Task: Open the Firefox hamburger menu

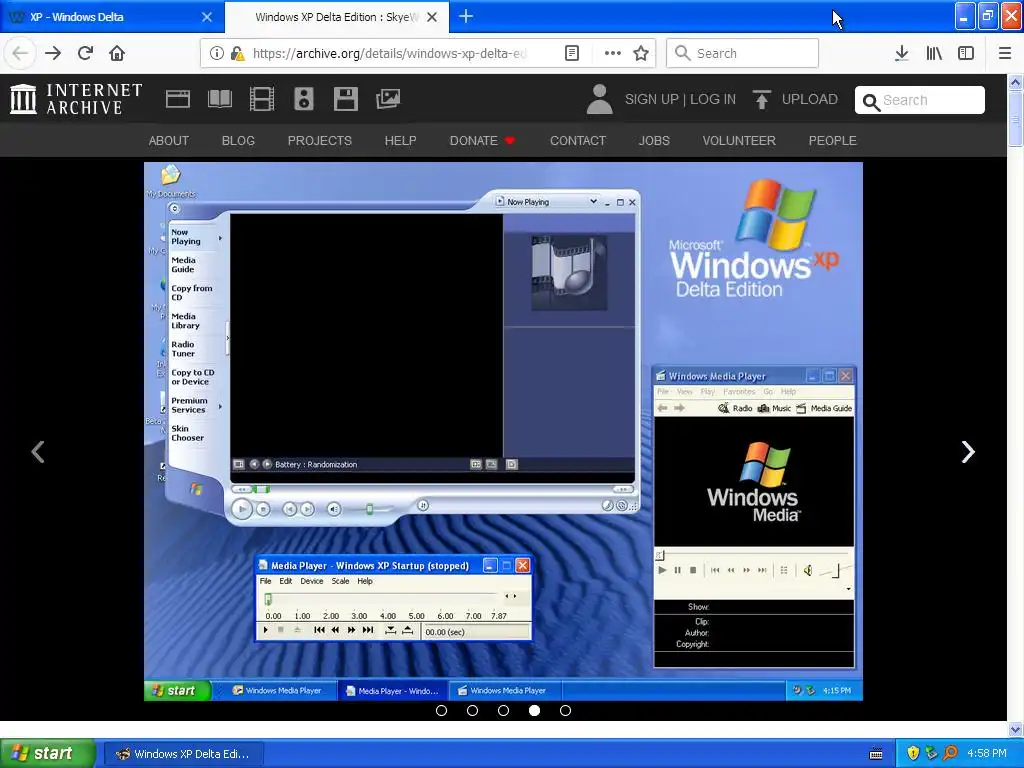Action: pos(1005,54)
